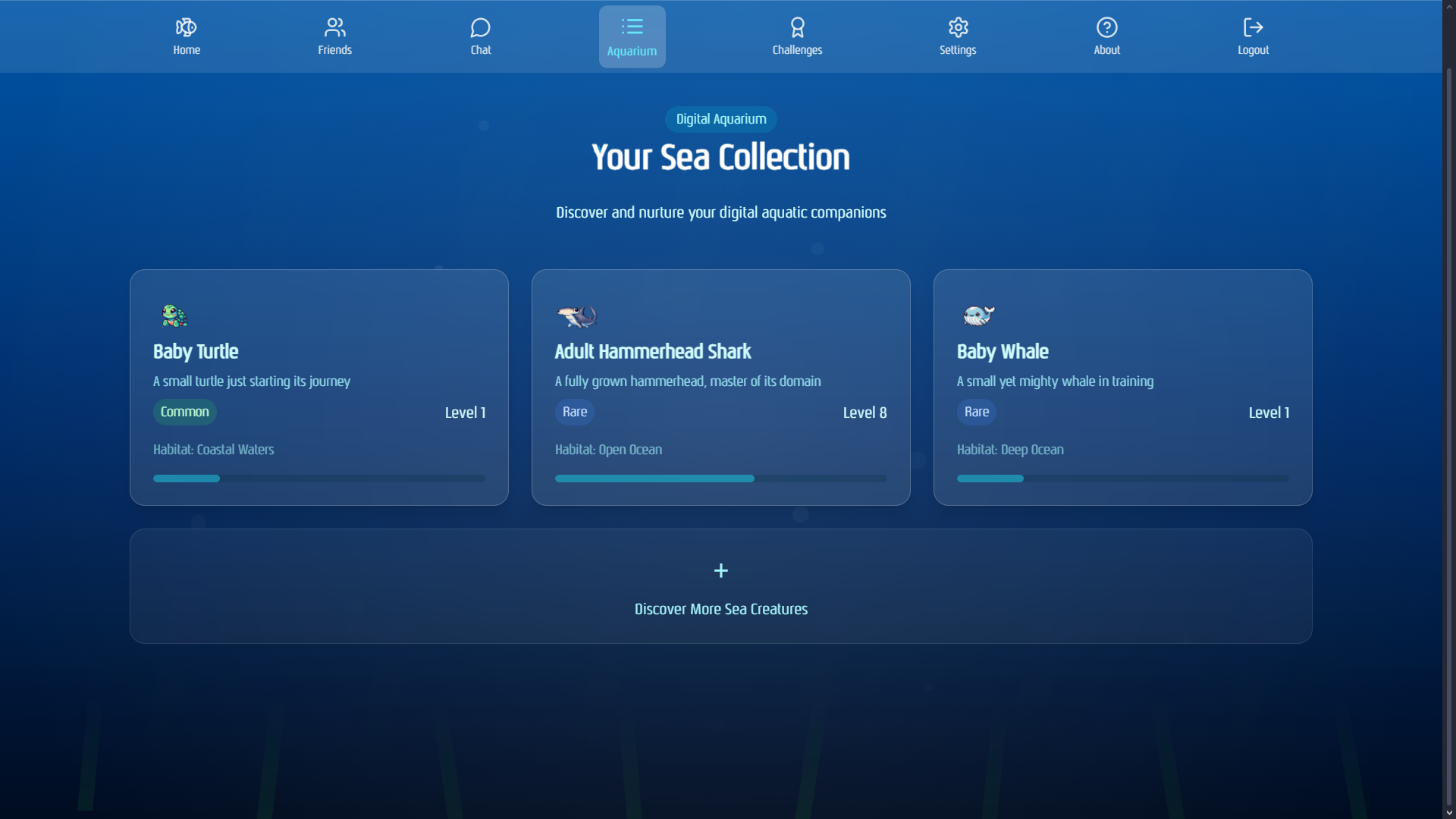
Task: Click the Digital Aquarium pill label
Action: pyautogui.click(x=720, y=119)
